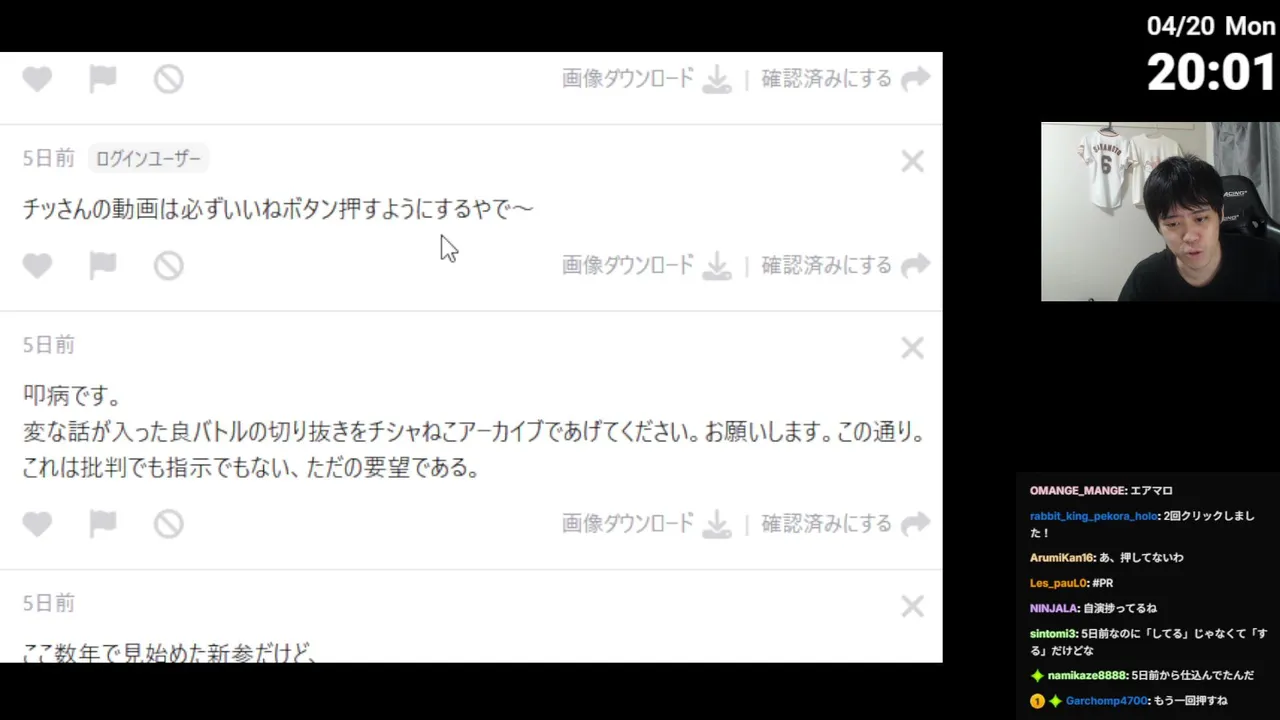Click the ログインユーザー badge

[148, 158]
